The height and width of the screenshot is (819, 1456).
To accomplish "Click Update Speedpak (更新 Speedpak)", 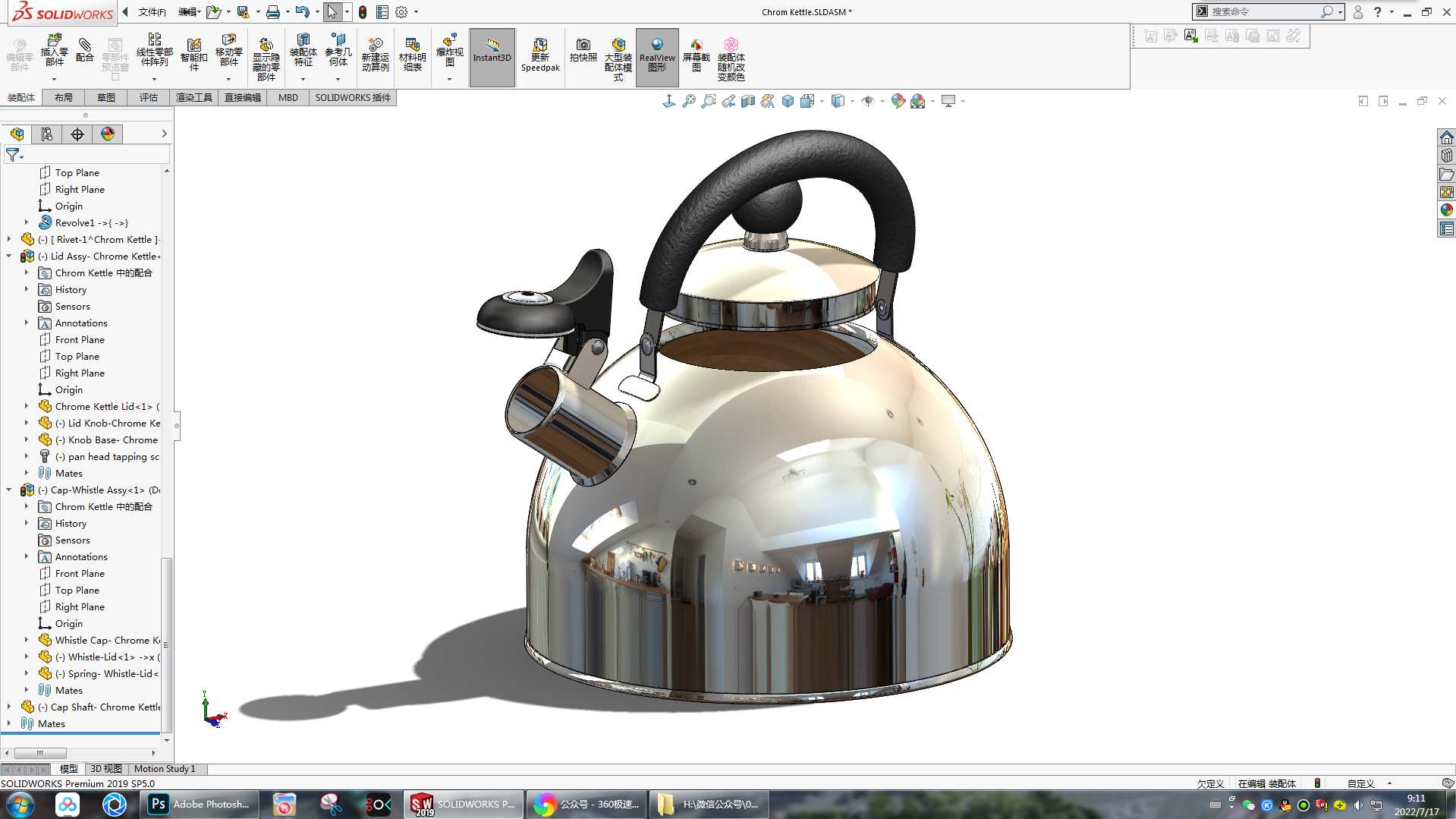I will (540, 55).
